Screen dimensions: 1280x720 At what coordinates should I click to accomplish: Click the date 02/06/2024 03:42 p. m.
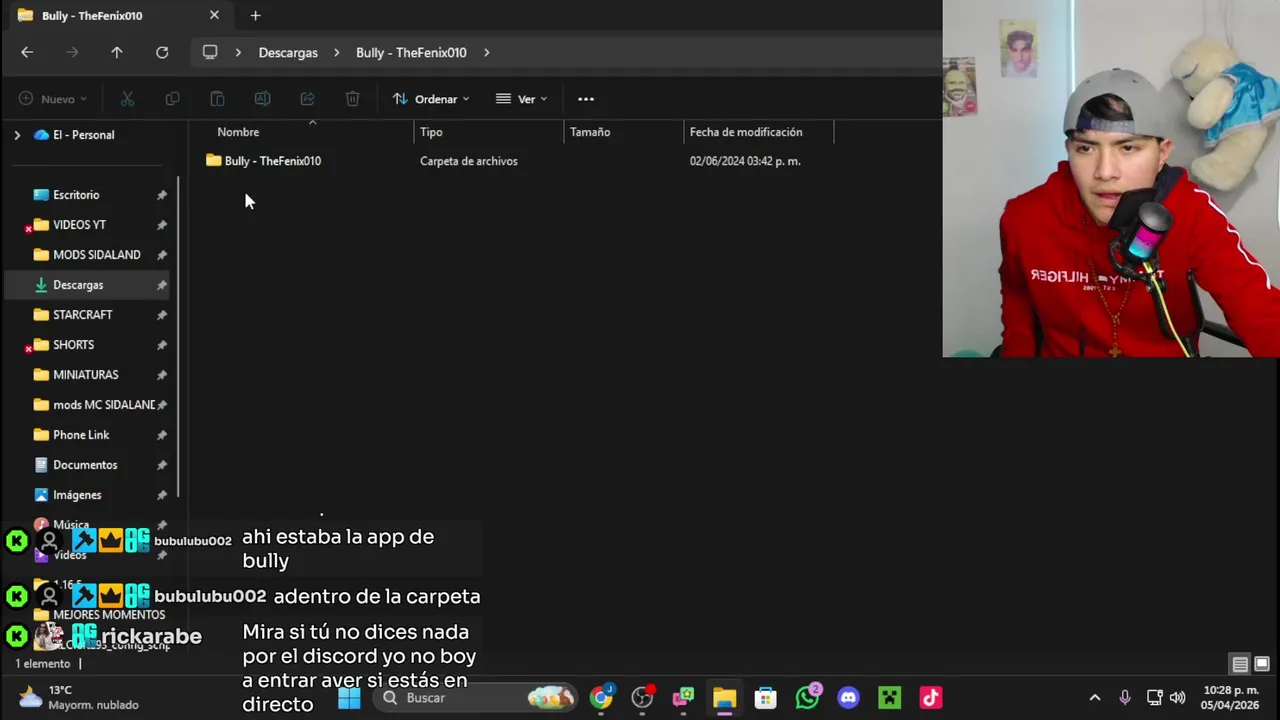[x=745, y=161]
